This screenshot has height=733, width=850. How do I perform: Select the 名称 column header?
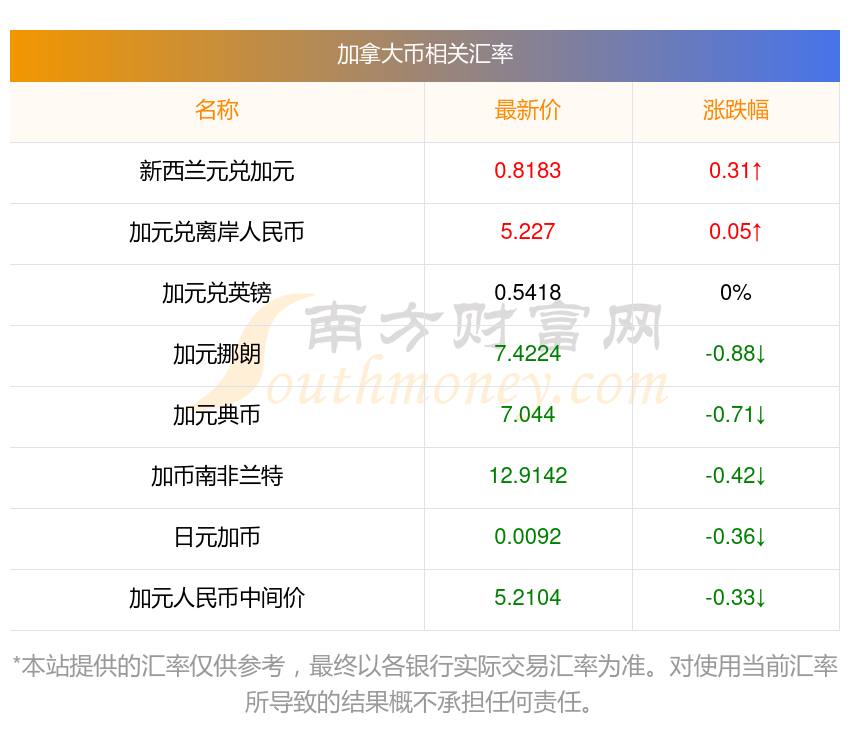click(217, 110)
